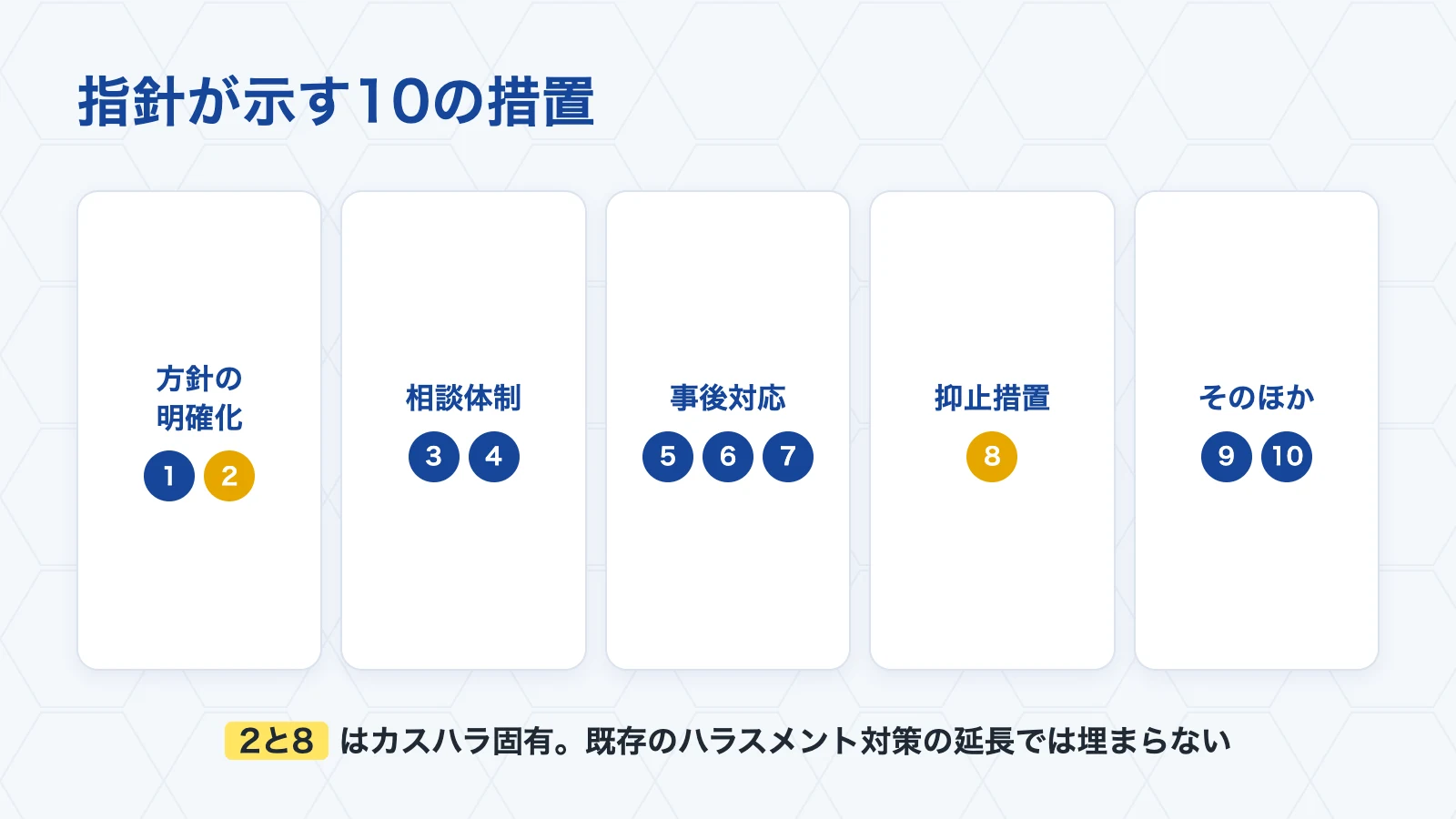The image size is (1456, 819).
Task: Click the blue circle numbered 7
Action: (x=788, y=456)
